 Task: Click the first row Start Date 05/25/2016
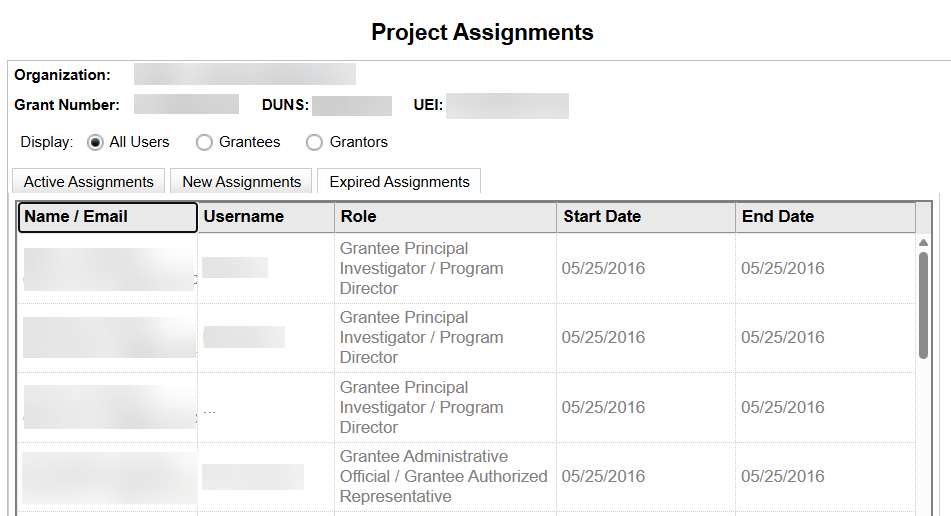tap(603, 268)
